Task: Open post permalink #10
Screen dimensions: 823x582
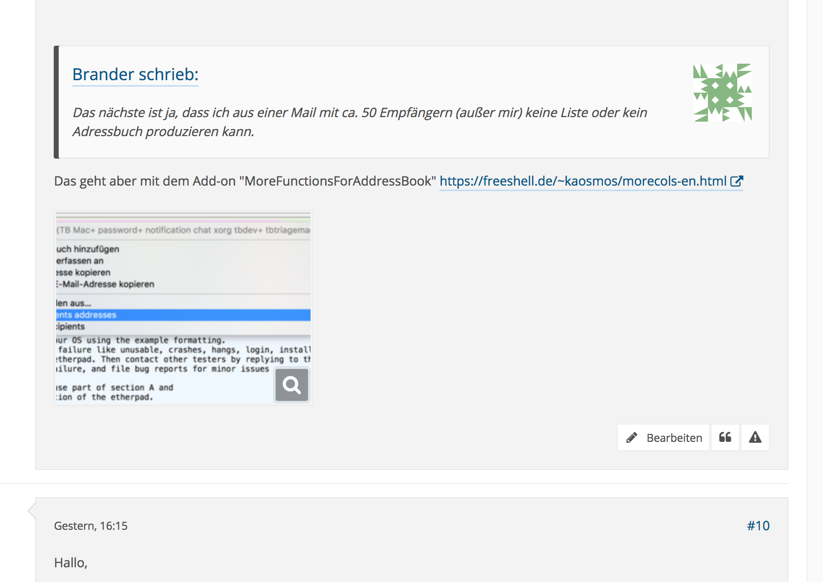Action: 758,526
